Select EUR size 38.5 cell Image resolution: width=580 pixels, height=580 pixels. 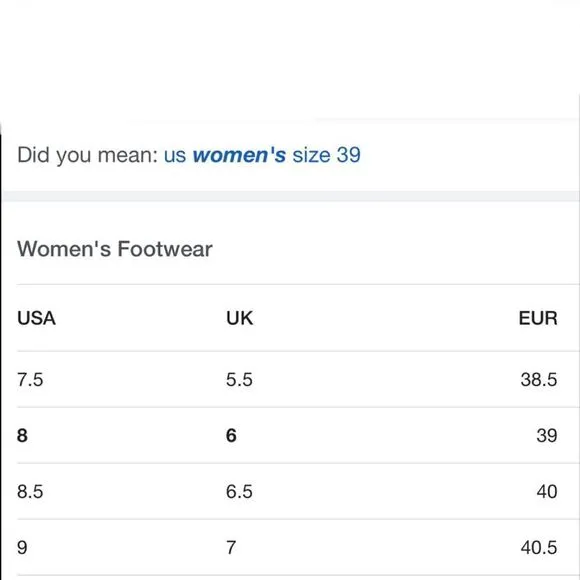coord(539,380)
